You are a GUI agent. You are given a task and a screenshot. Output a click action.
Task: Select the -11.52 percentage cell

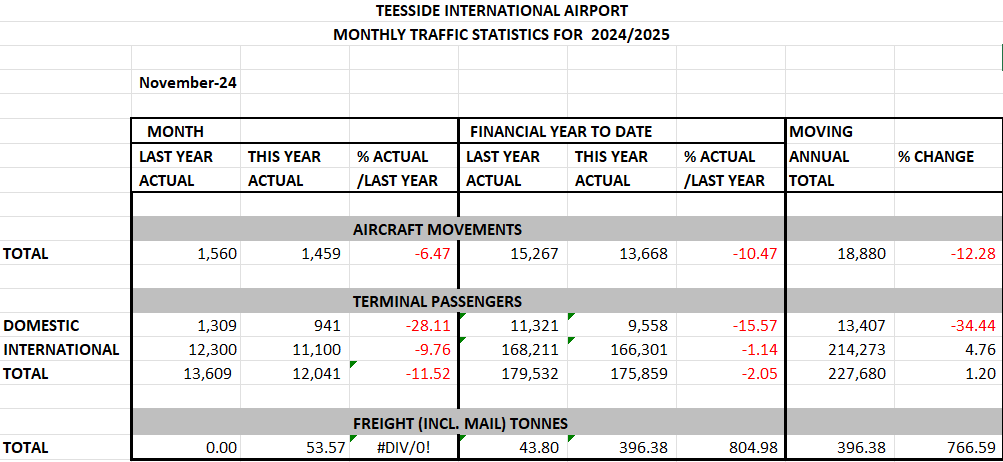click(404, 374)
